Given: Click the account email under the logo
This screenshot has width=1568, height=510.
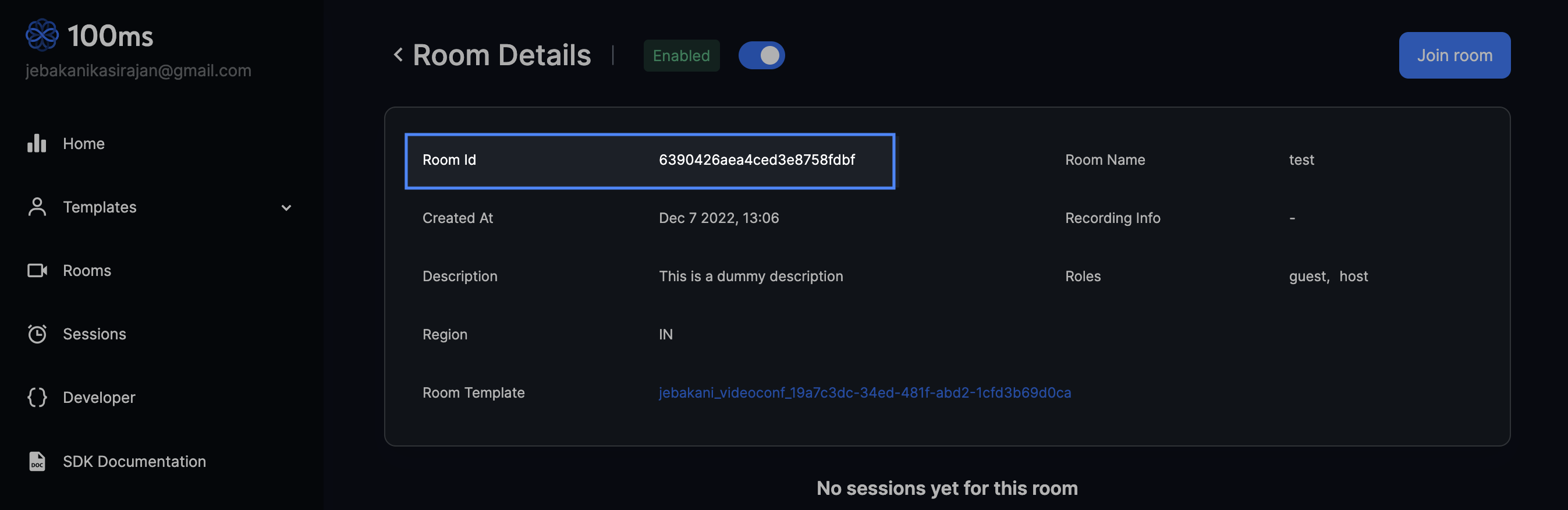Looking at the screenshot, I should [138, 70].
